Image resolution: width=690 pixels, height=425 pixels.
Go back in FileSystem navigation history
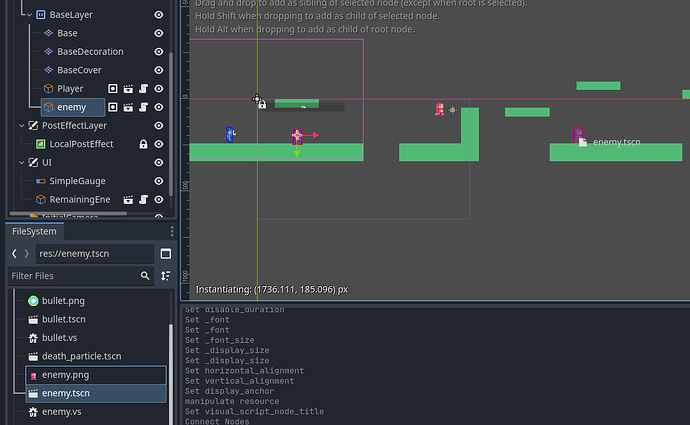15,254
